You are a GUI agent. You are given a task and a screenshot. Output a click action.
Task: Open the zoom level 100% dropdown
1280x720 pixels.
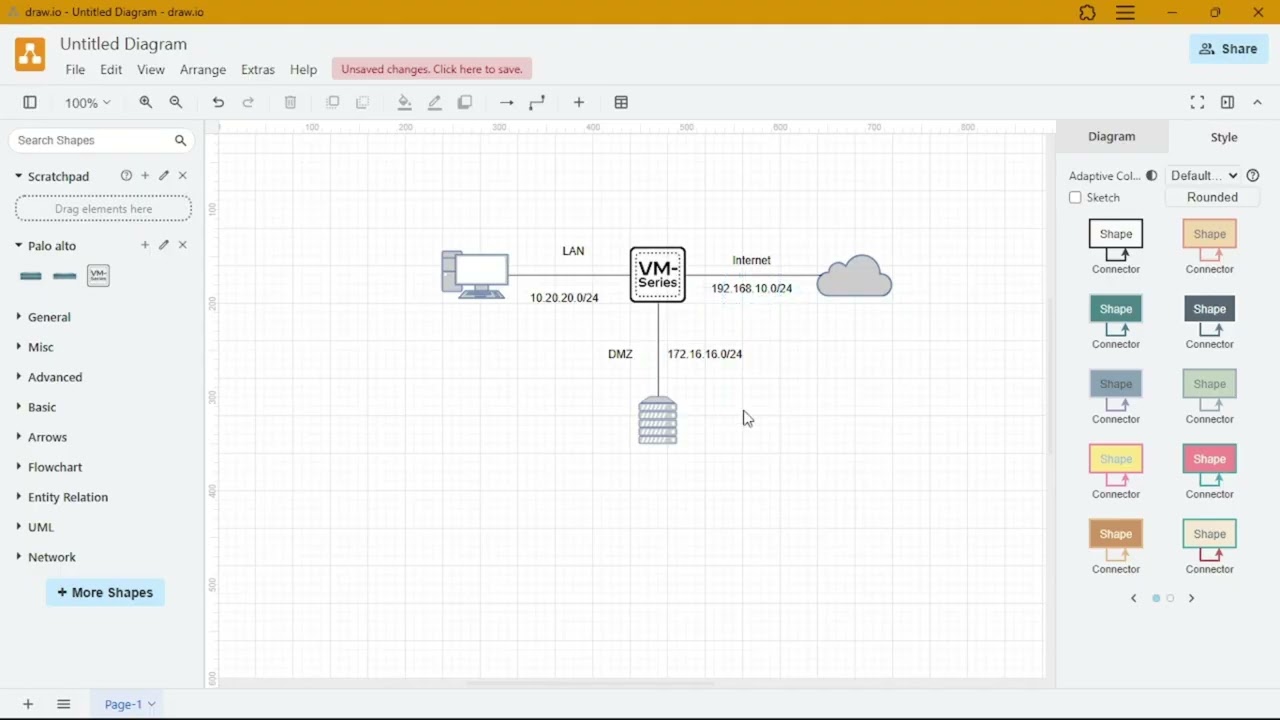click(x=88, y=102)
